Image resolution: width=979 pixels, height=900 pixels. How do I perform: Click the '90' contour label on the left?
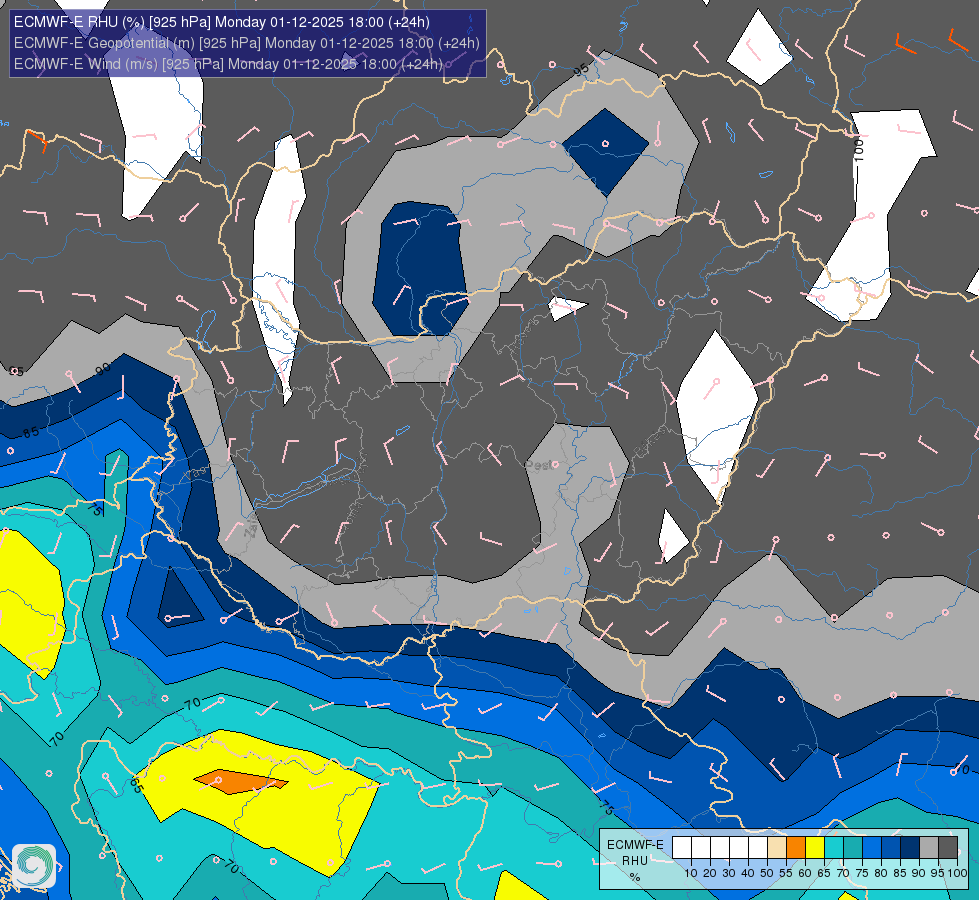click(103, 368)
